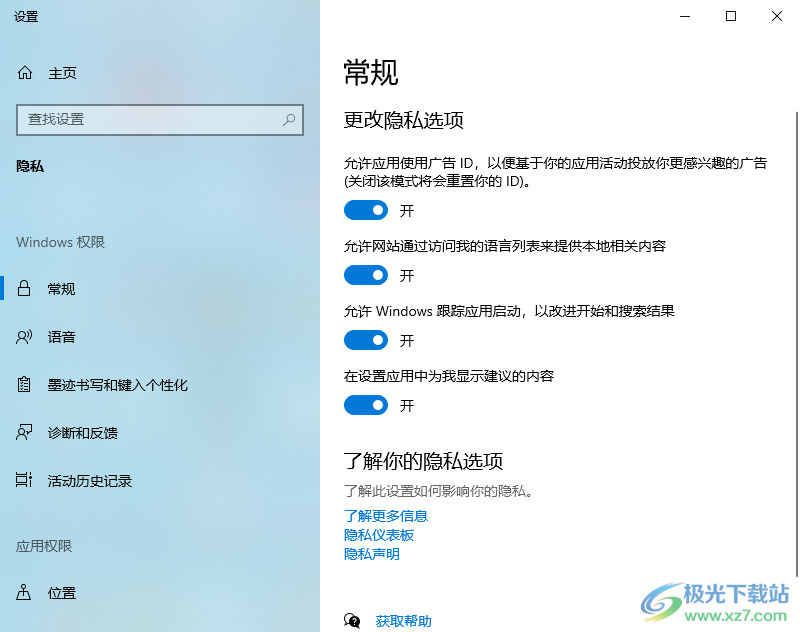800x632 pixels.
Task: Click the timeline icon for 活动历史记录
Action: click(24, 480)
